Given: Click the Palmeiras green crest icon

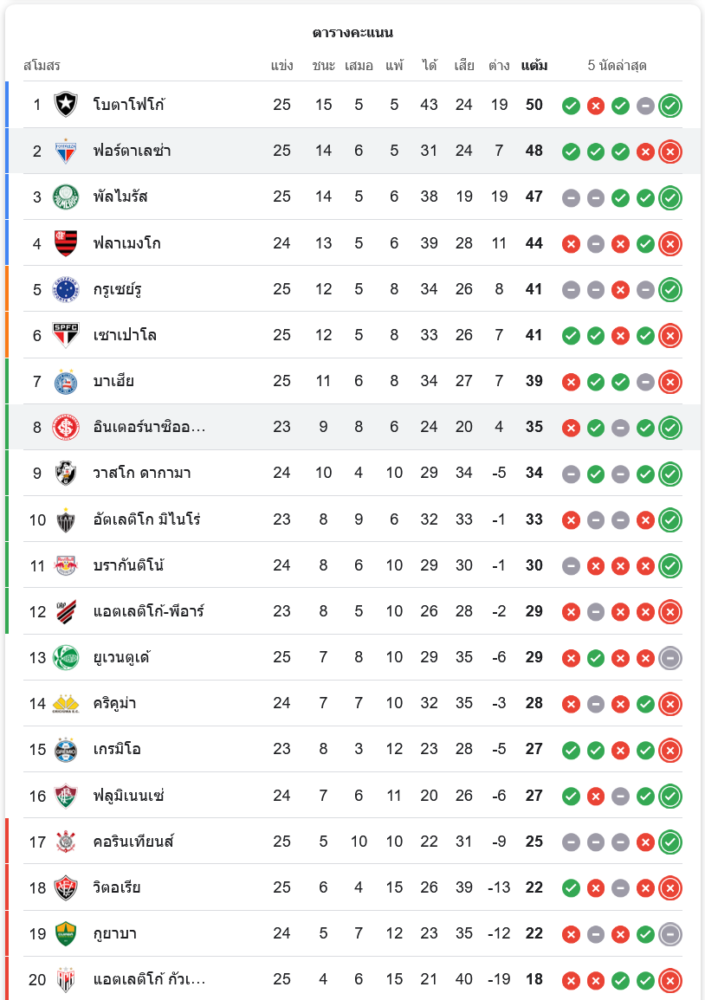Looking at the screenshot, I should pos(66,196).
